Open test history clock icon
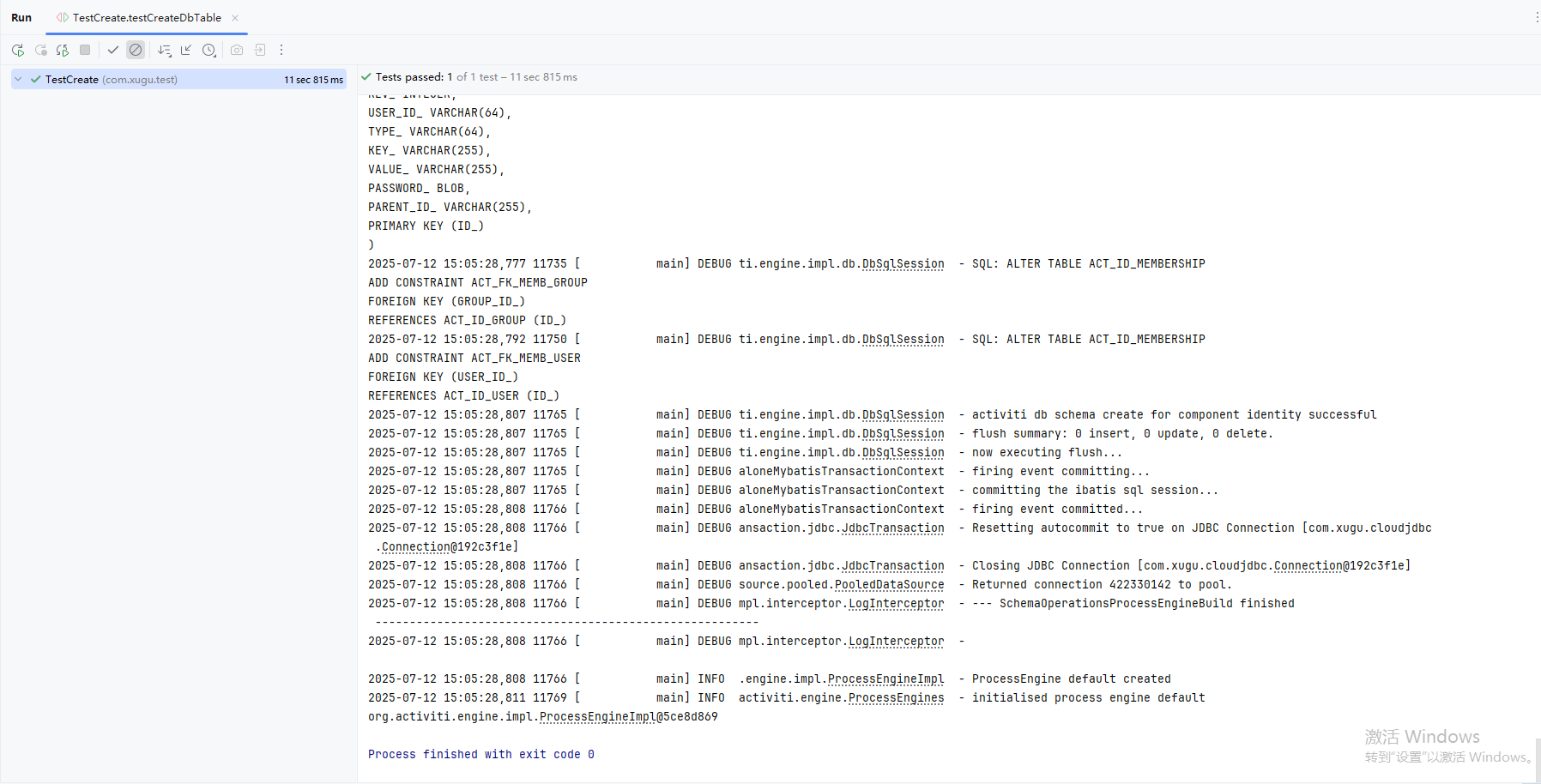The width and height of the screenshot is (1541, 784). (209, 51)
